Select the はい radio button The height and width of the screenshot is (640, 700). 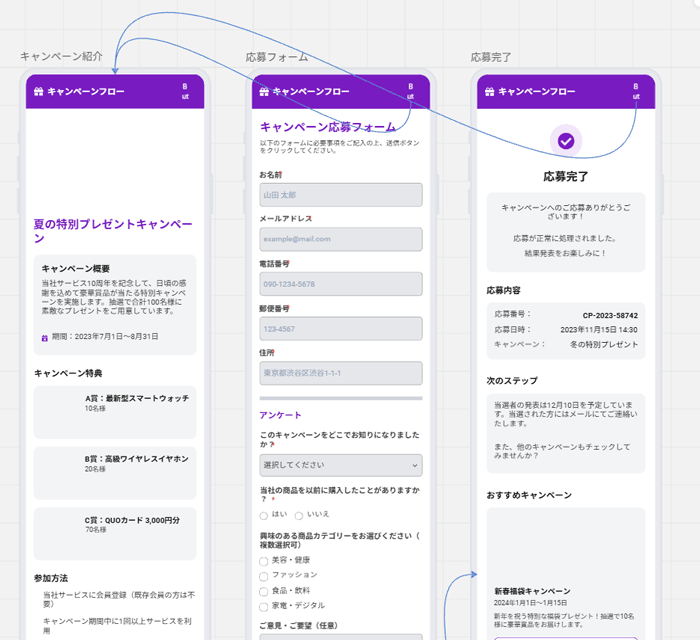tap(264, 516)
